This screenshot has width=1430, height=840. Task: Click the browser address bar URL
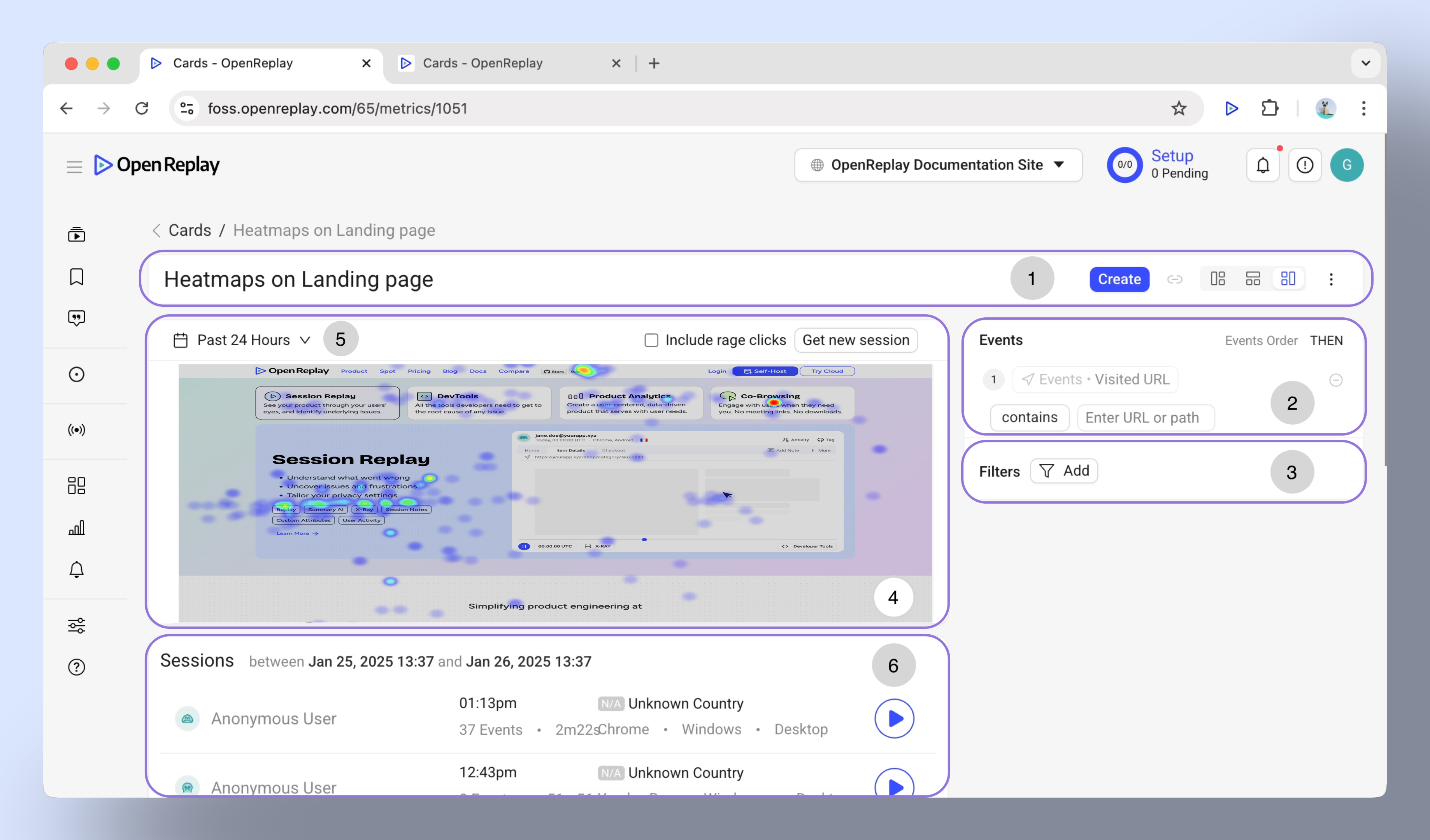click(x=337, y=108)
